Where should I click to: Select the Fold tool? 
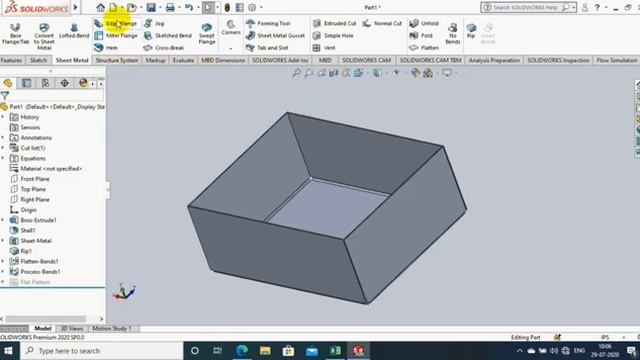[x=421, y=36]
